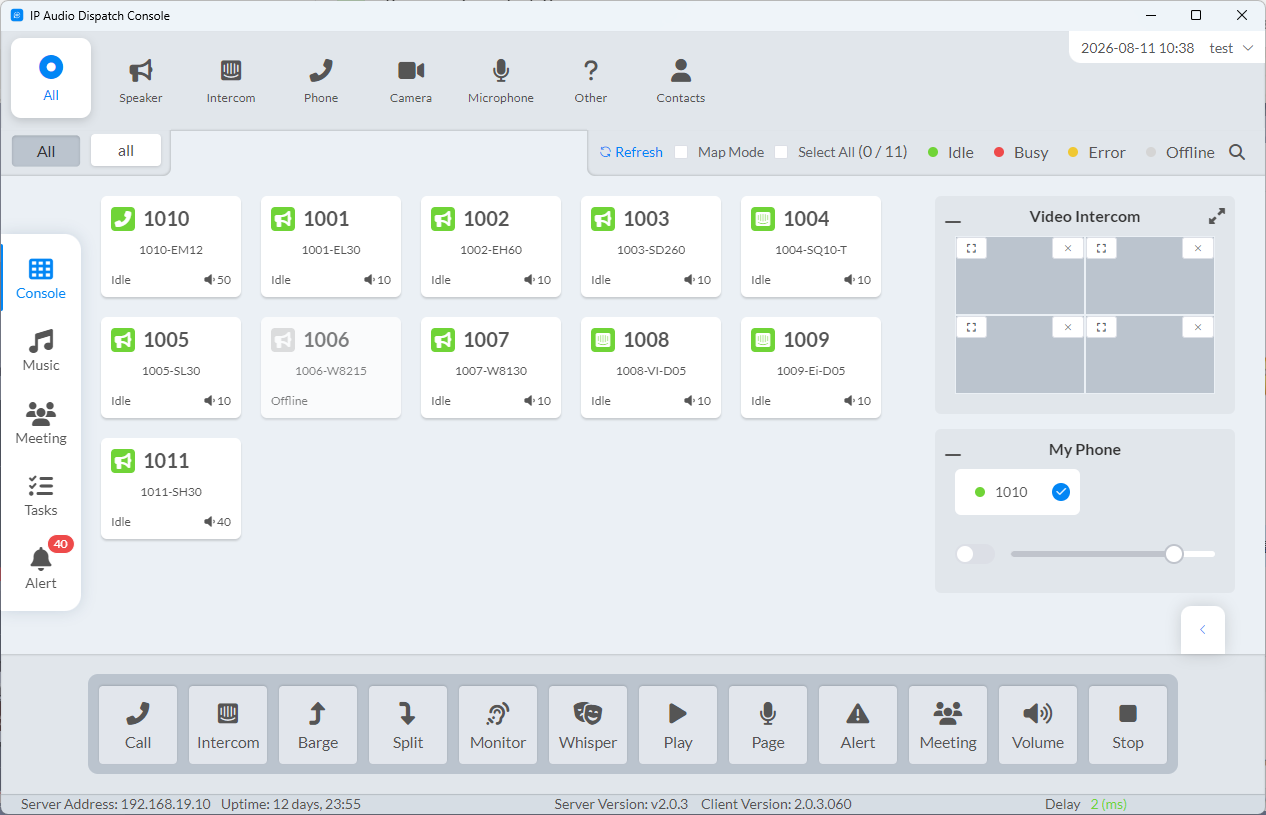
Task: Check the Select All checkbox
Action: [x=781, y=152]
